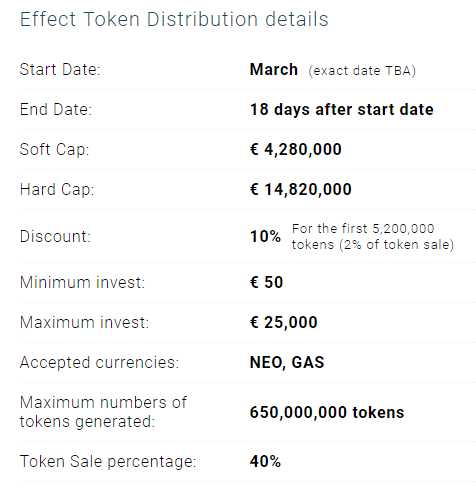The image size is (476, 486).
Task: Select the Accepted currencies label
Action: [99, 362]
